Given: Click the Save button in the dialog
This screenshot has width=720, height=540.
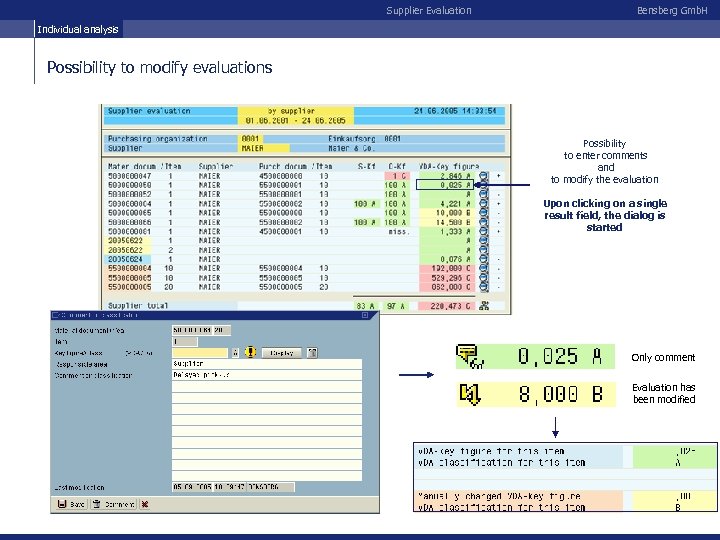Looking at the screenshot, I should pyautogui.click(x=71, y=504).
